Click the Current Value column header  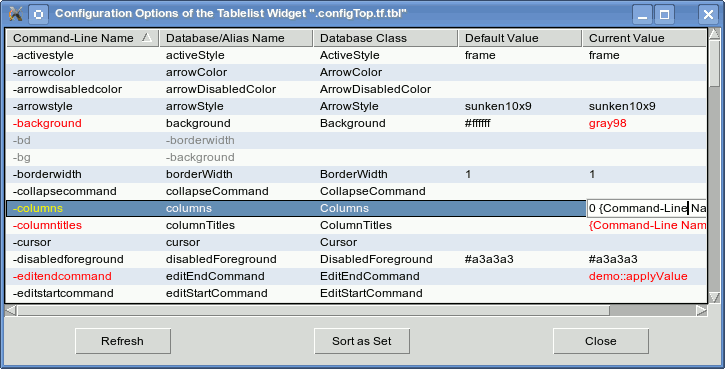[644, 38]
